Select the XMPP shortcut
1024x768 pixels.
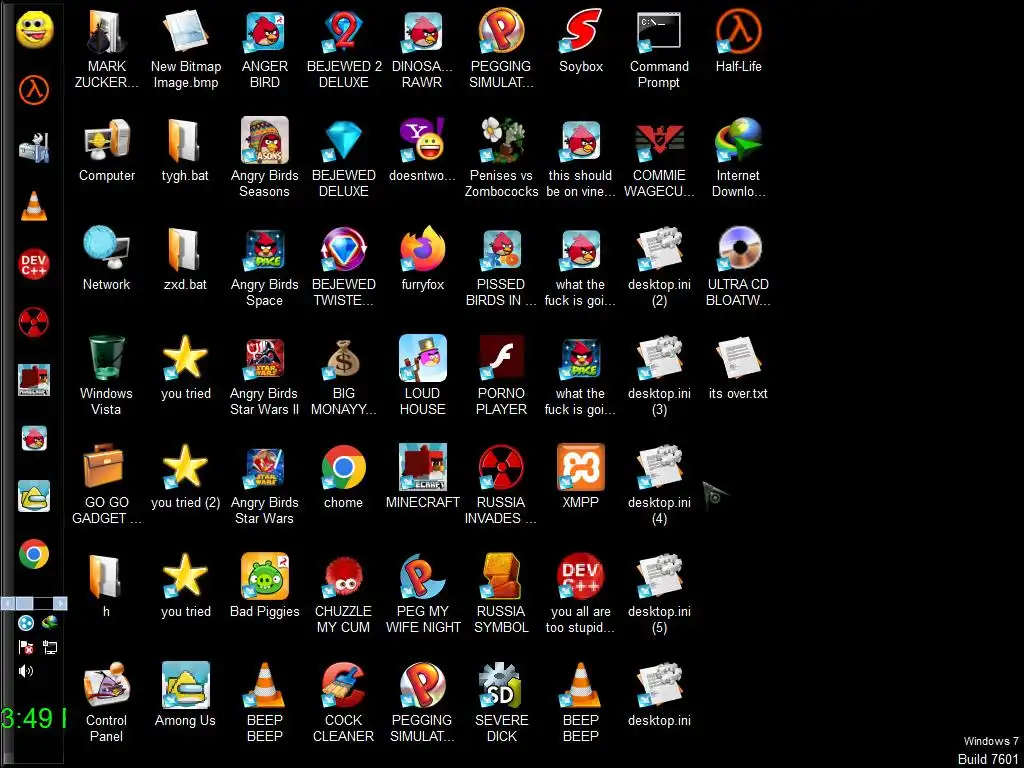581,477
